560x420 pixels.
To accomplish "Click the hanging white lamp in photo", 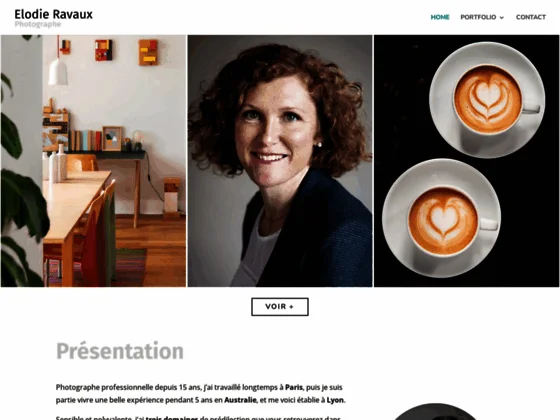I will pos(58,71).
